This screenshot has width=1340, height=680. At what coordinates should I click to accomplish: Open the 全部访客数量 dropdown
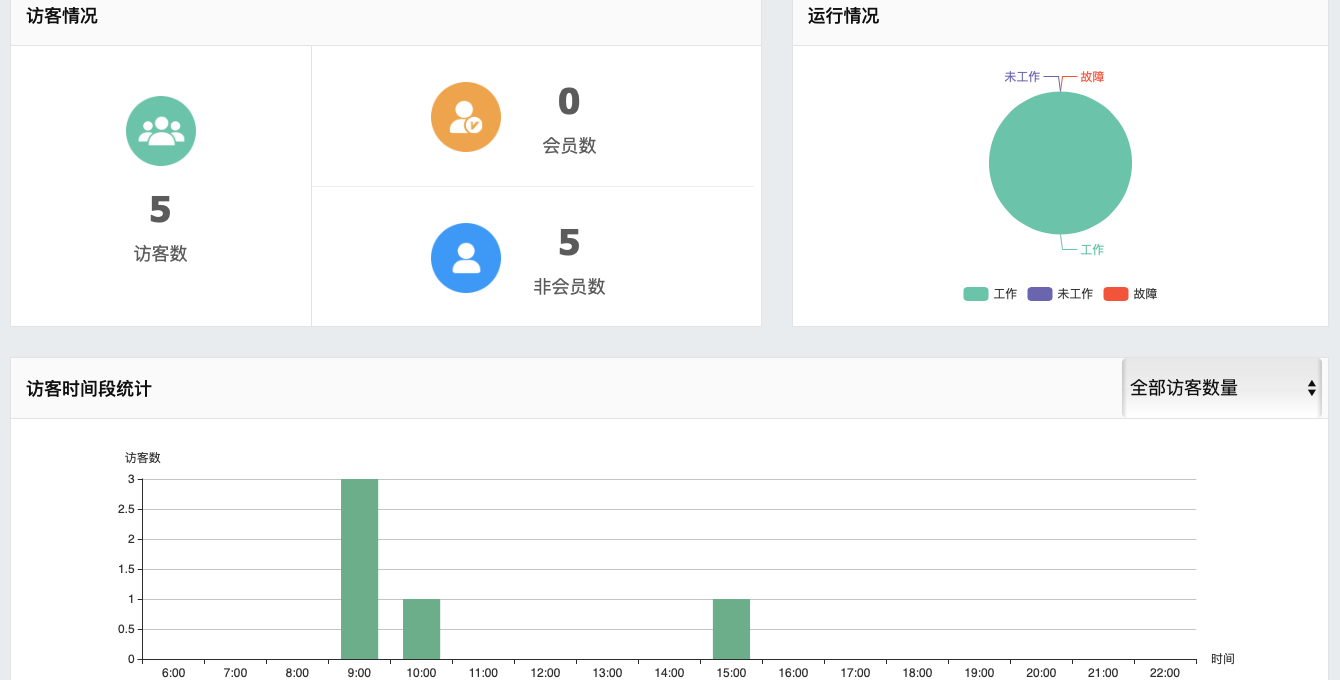coord(1222,388)
